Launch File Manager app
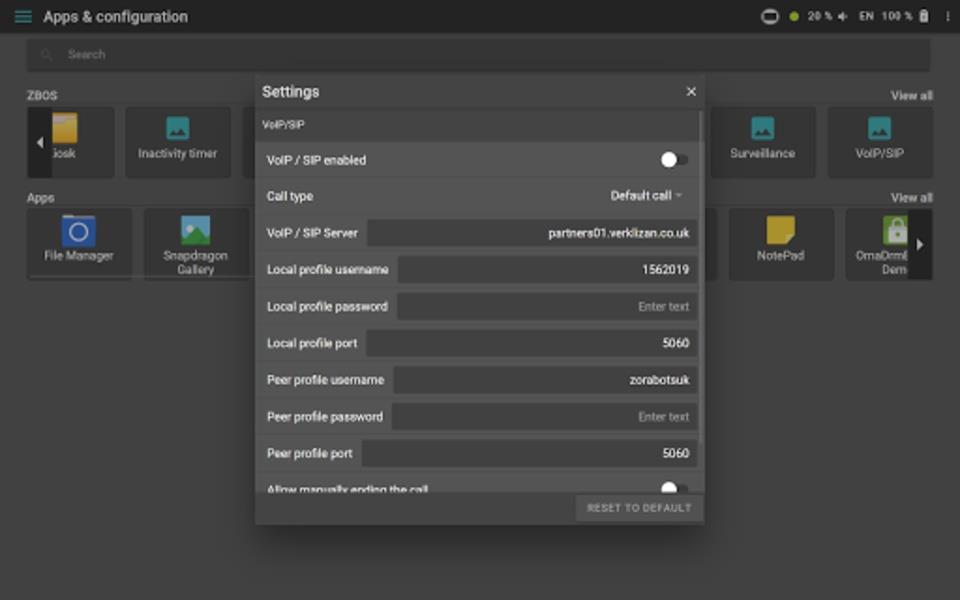 [79, 244]
